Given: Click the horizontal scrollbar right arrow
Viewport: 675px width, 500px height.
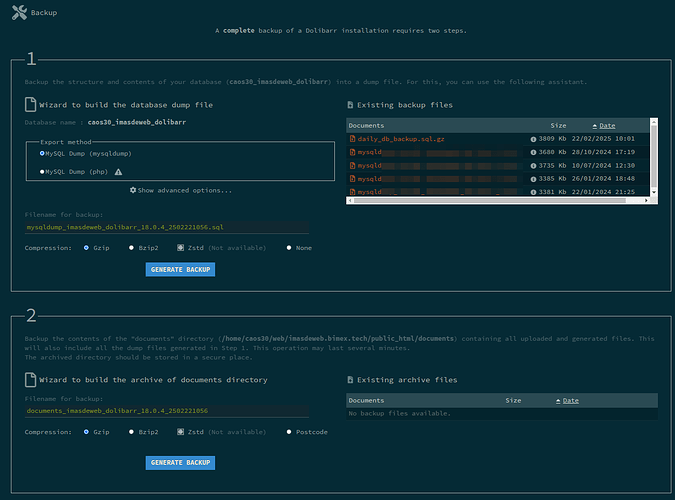Looking at the screenshot, I should pyautogui.click(x=646, y=200).
